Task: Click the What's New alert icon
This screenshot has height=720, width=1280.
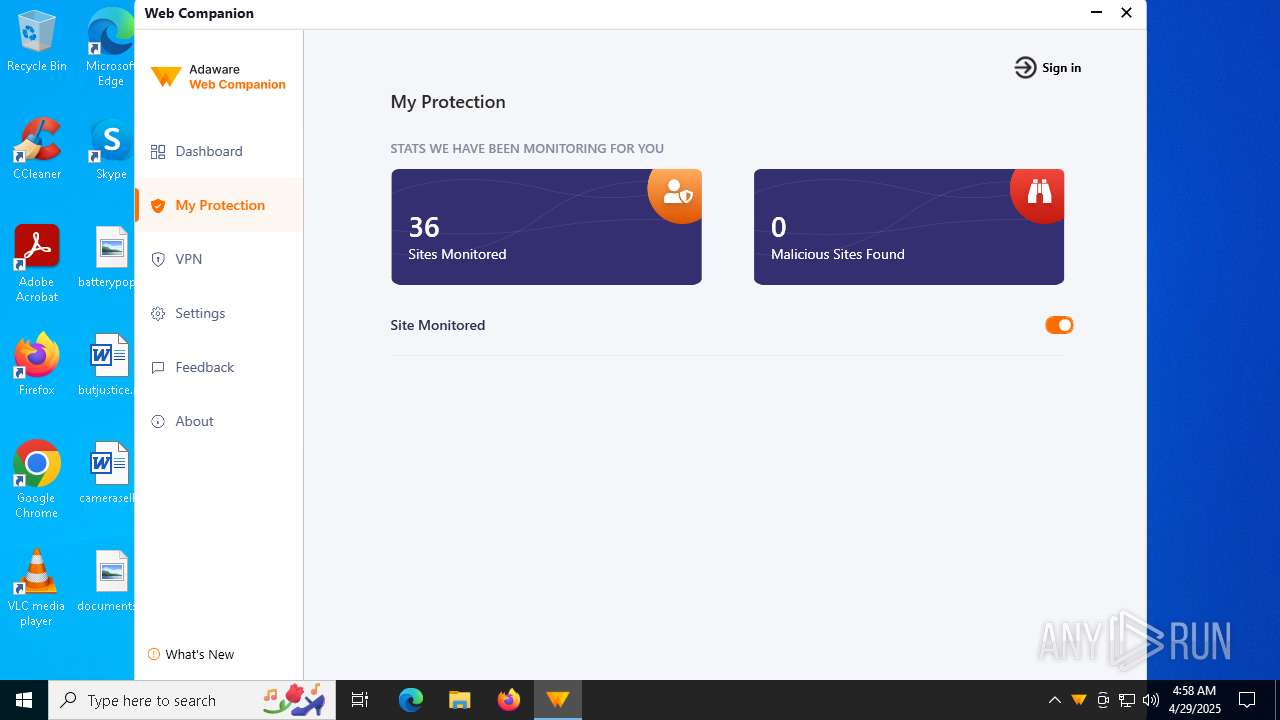Action: pos(154,654)
